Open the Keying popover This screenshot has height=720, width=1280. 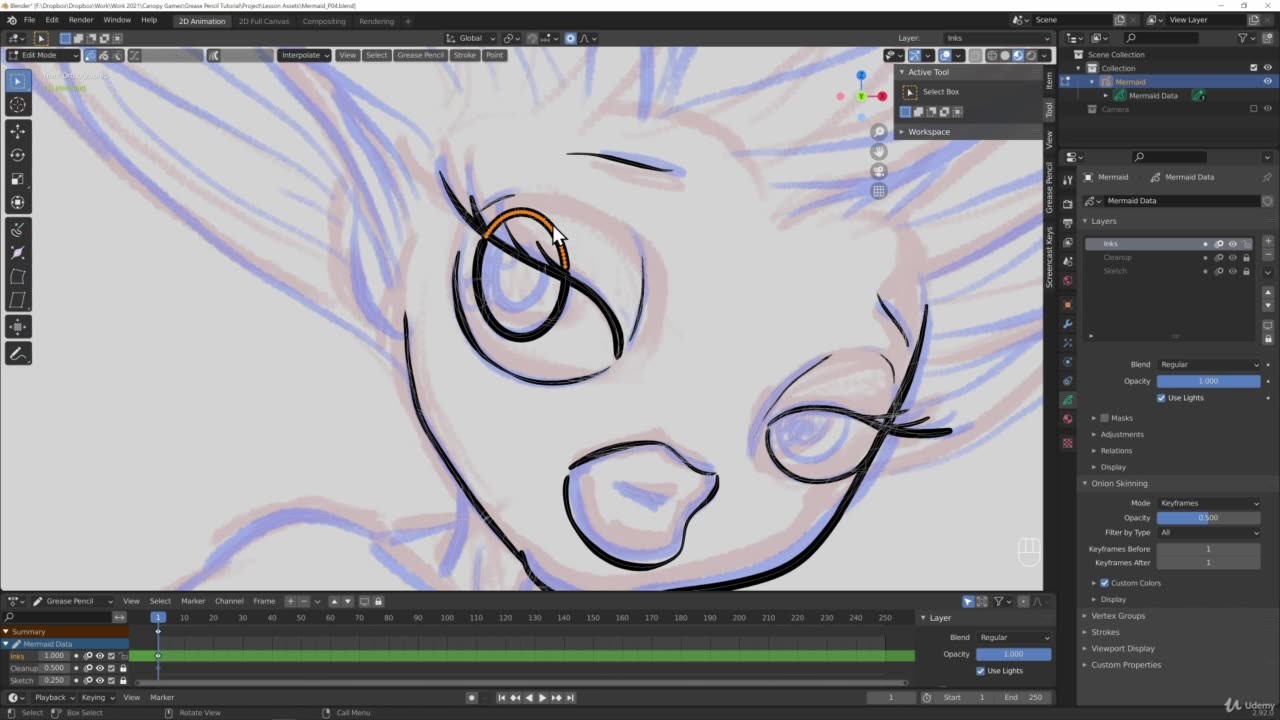tap(97, 698)
